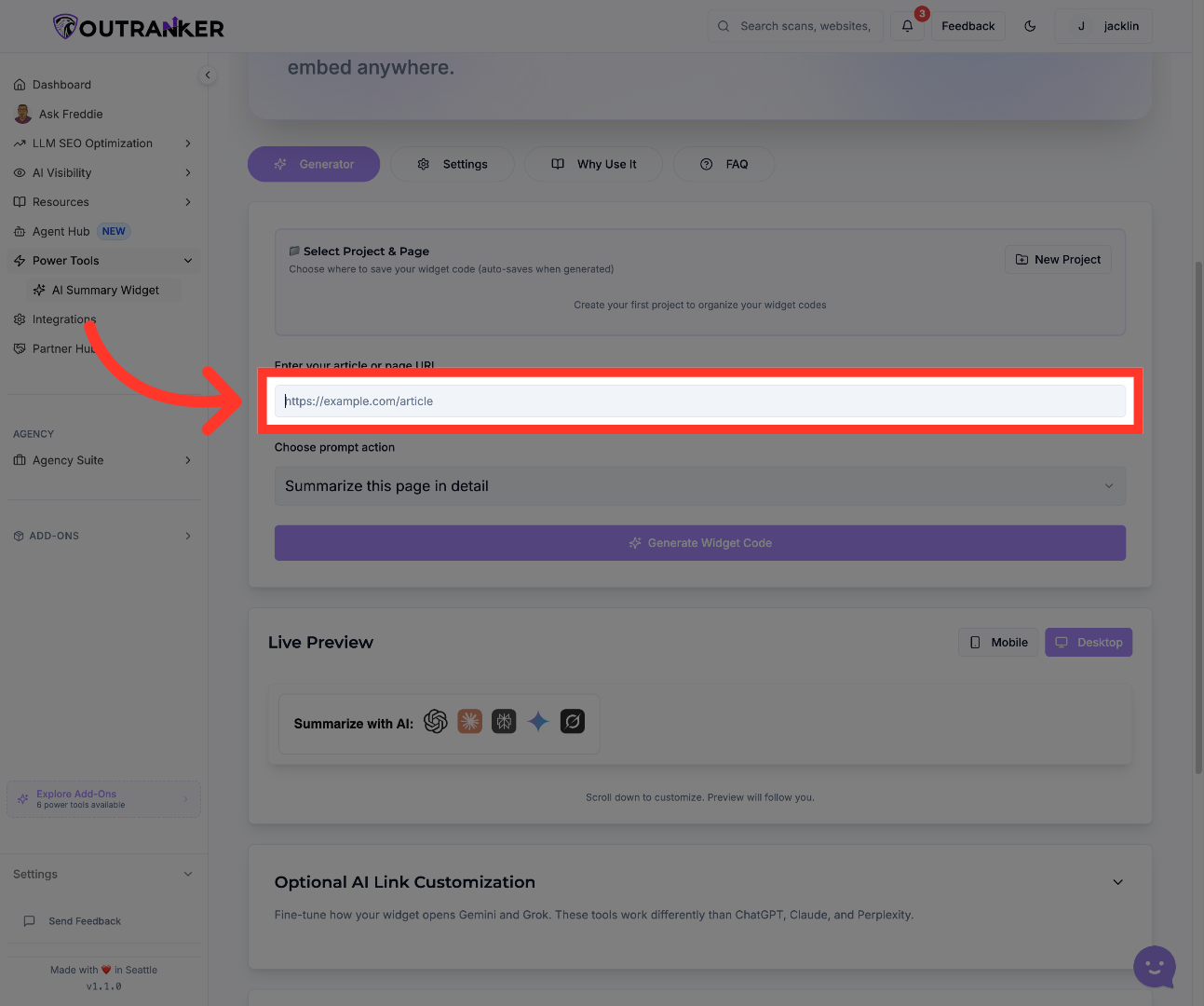The width and height of the screenshot is (1204, 1006).
Task: Open the Summarize this page in detail dropdown
Action: (x=699, y=485)
